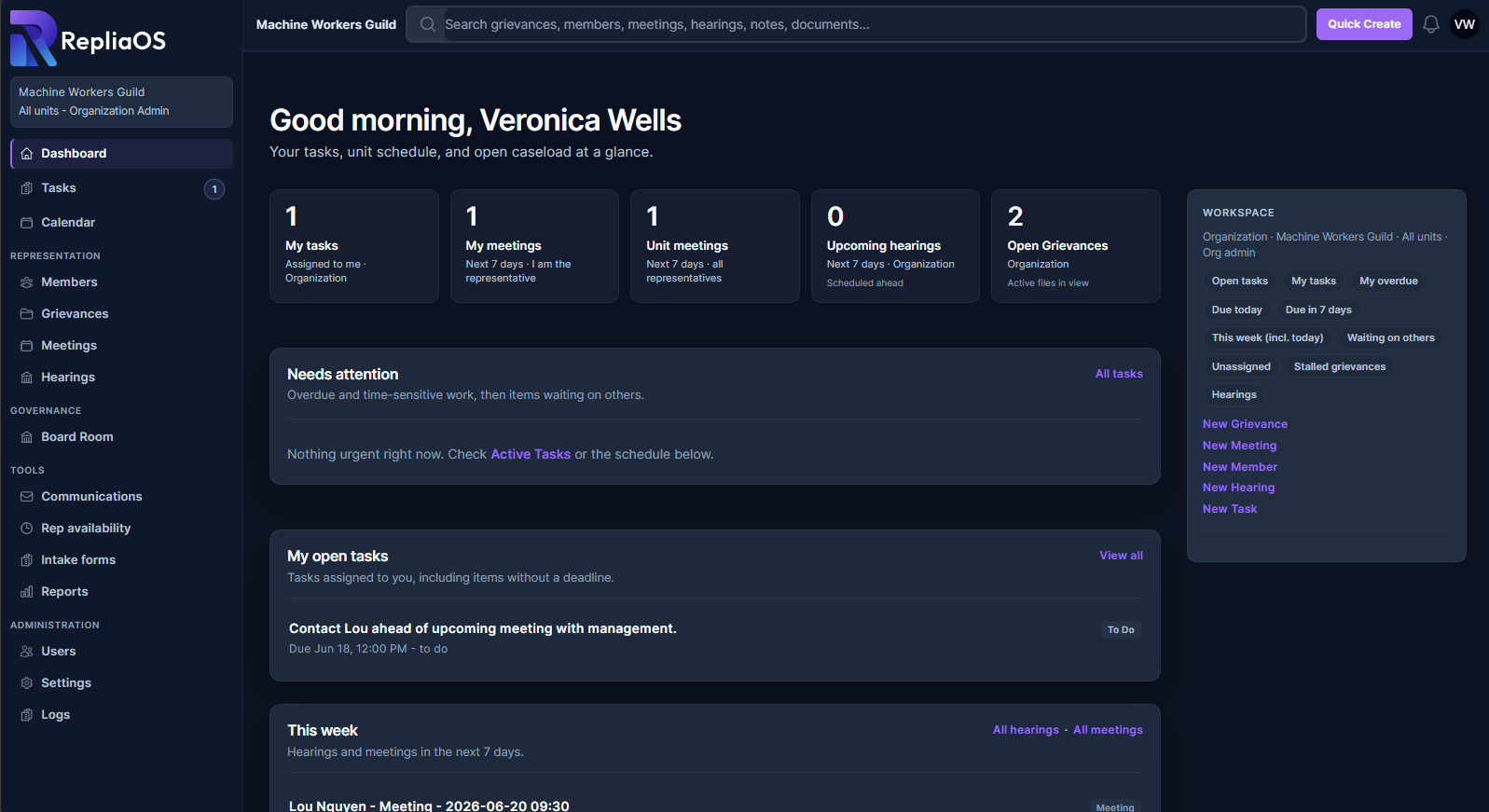This screenshot has width=1489, height=812.
Task: Click the search magnifier icon
Action: coord(428,24)
